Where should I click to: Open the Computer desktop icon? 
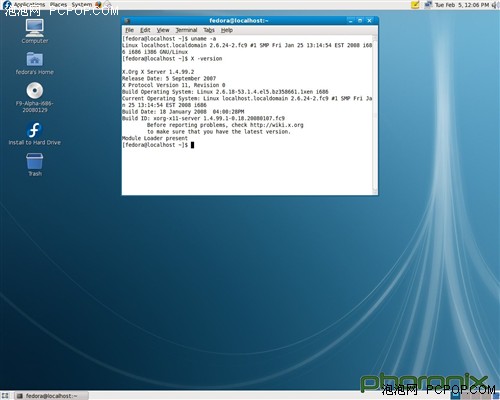35,28
